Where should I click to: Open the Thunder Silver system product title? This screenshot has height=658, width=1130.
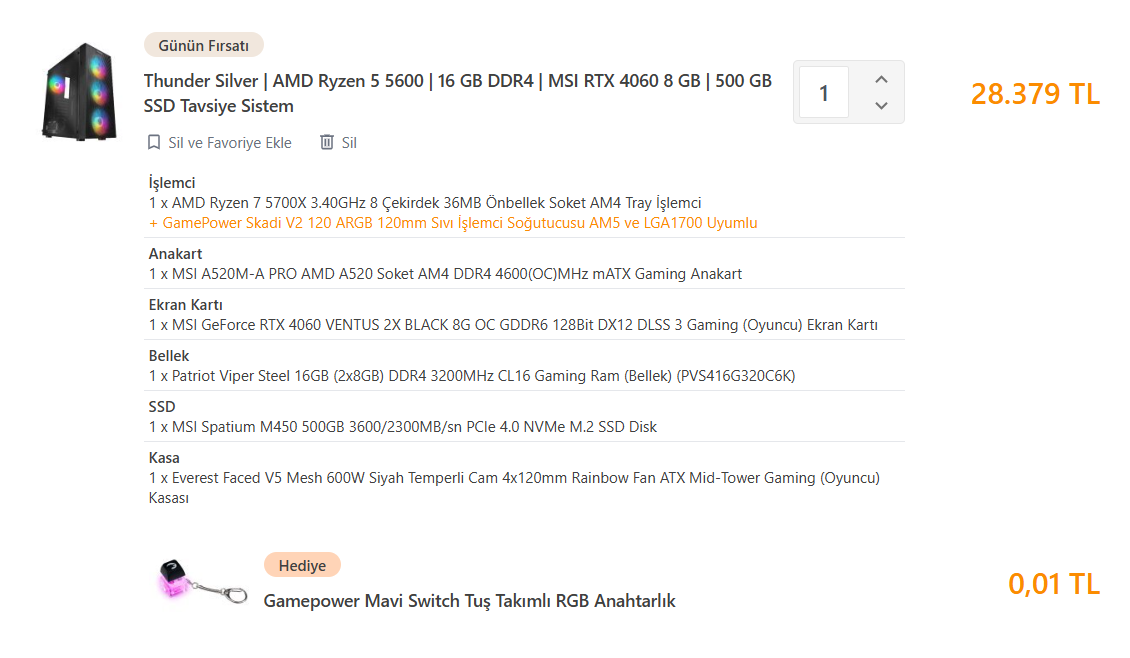coord(458,93)
